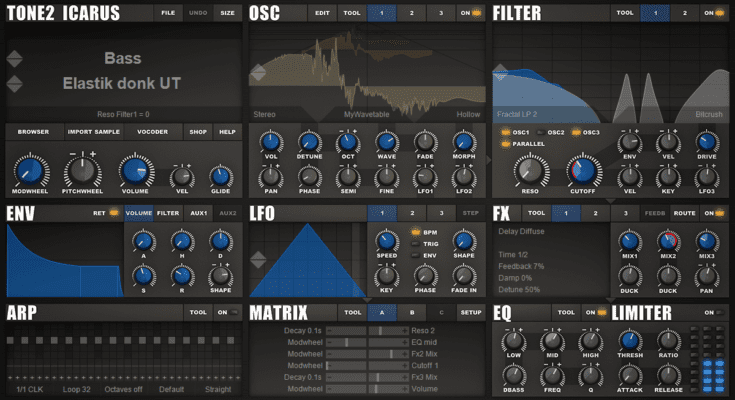Click the LFO SPEED knob
735x400 pixels.
[384, 241]
